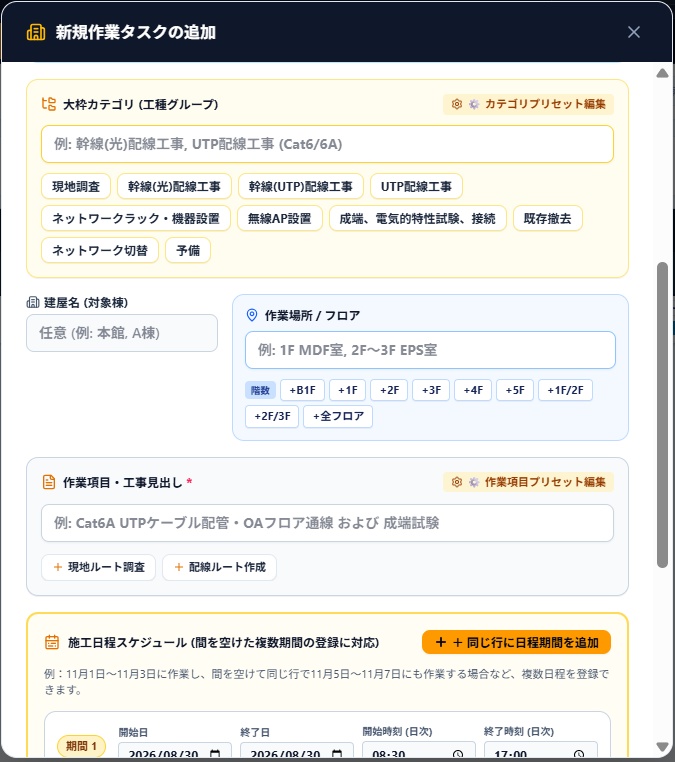Image resolution: width=675 pixels, height=762 pixels.
Task: Add +全フロア option
Action: [x=338, y=416]
